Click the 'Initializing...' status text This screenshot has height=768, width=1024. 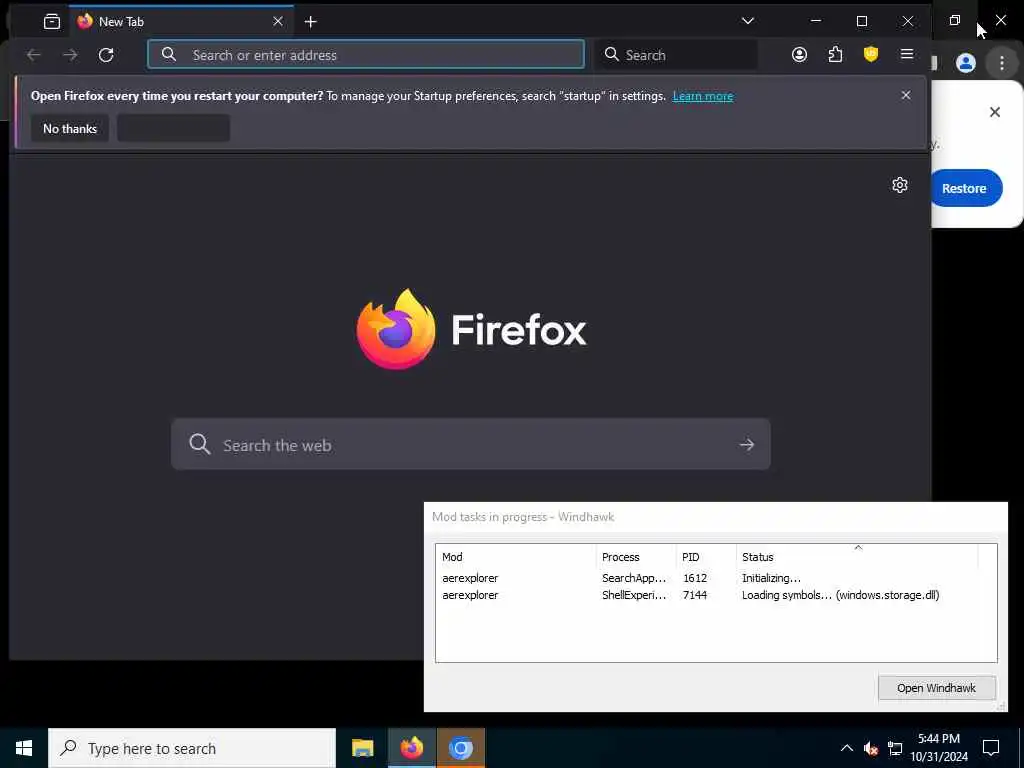(771, 578)
